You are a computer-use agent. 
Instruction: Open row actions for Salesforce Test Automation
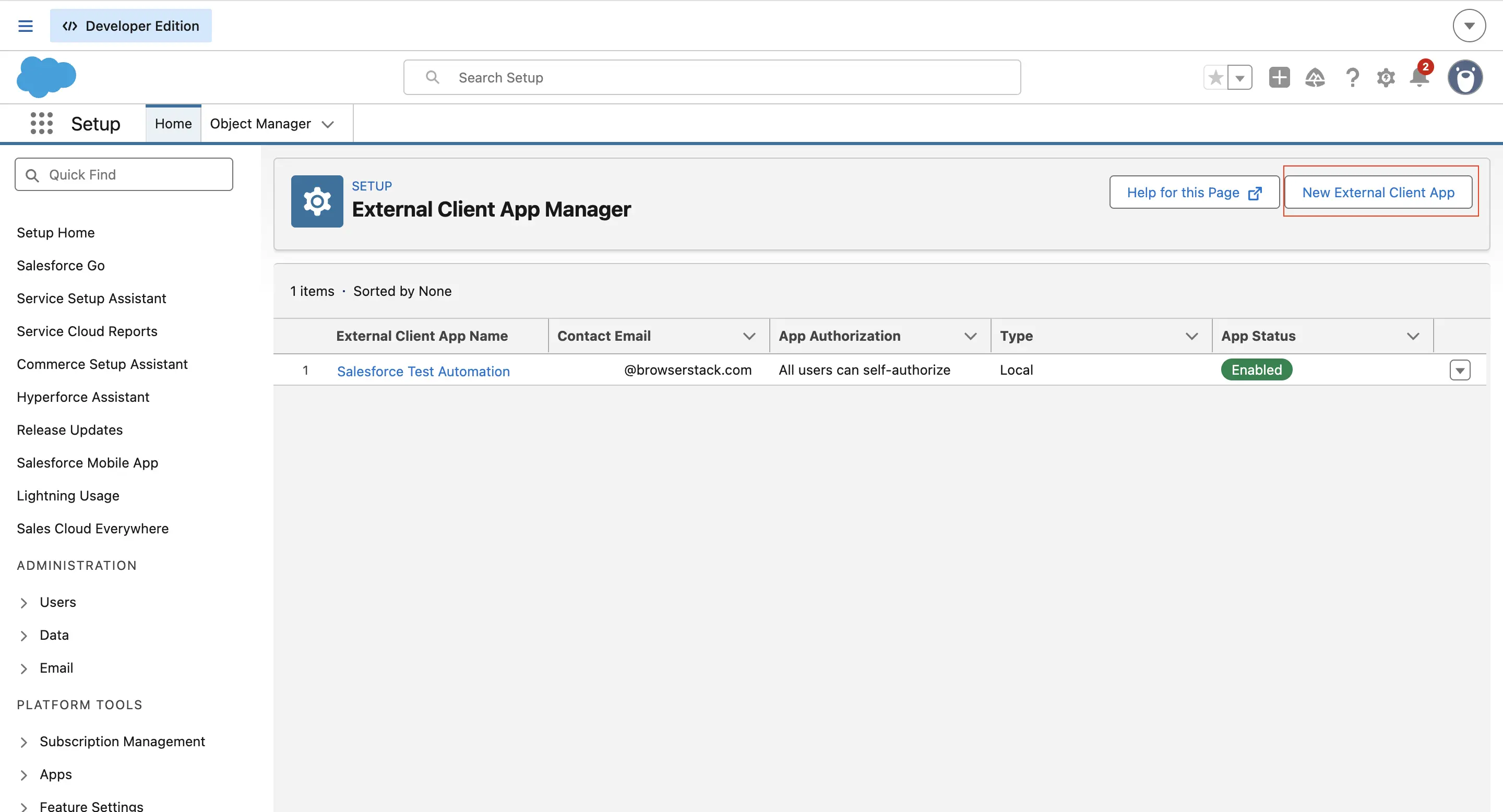pyautogui.click(x=1460, y=369)
